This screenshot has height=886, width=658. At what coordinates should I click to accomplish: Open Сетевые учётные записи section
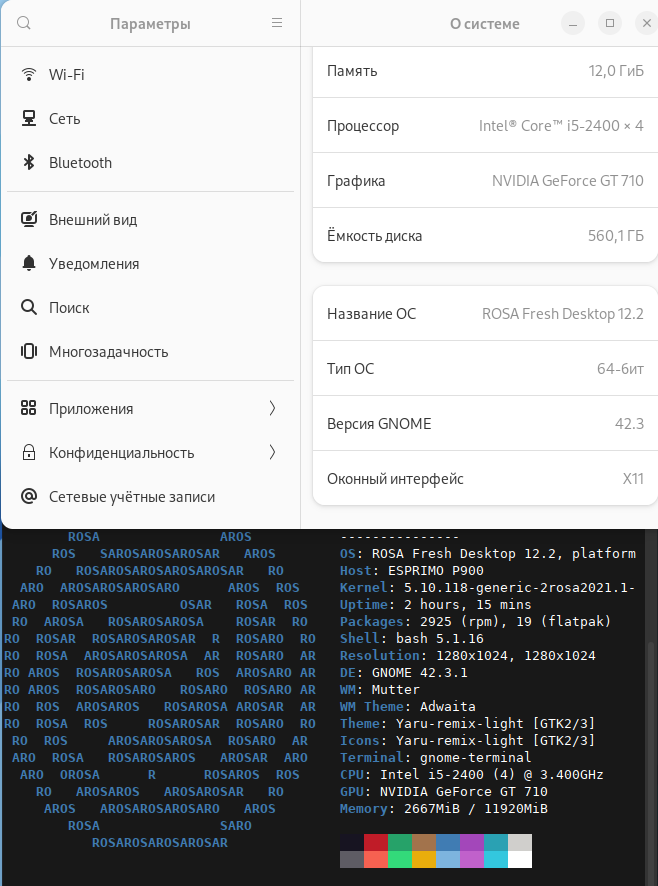[132, 497]
